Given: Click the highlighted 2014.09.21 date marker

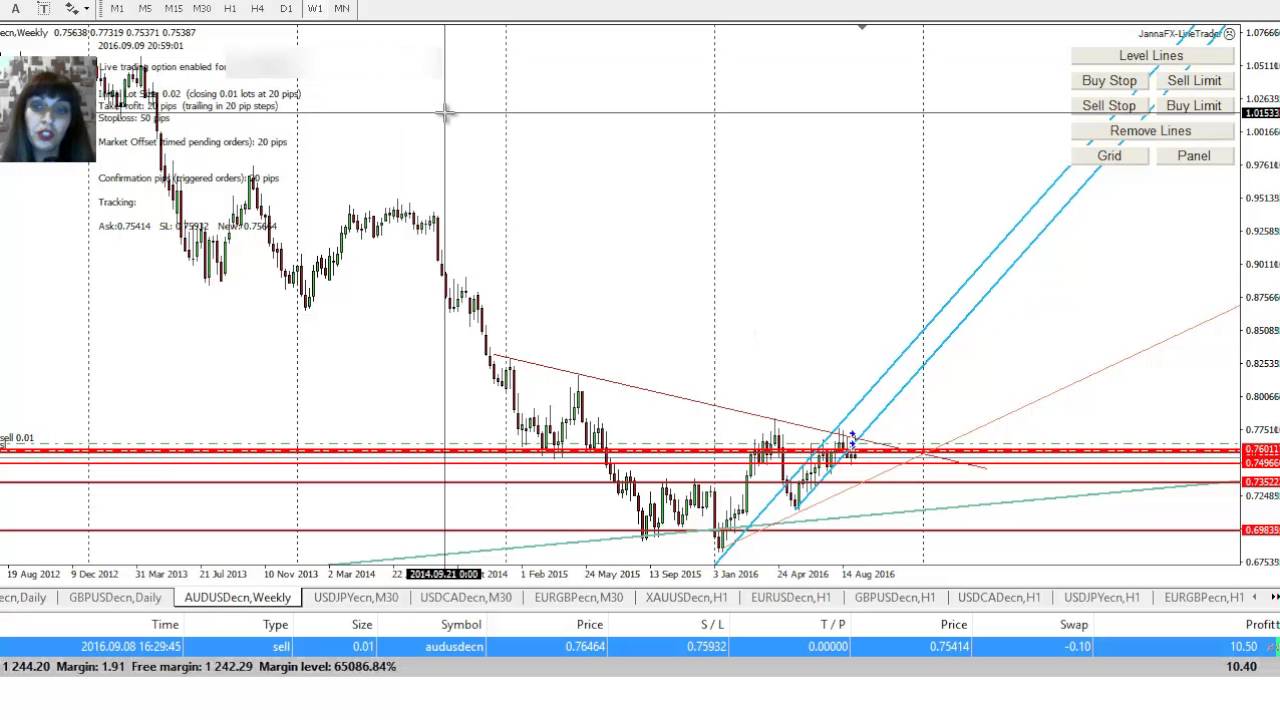Looking at the screenshot, I should tap(444, 574).
